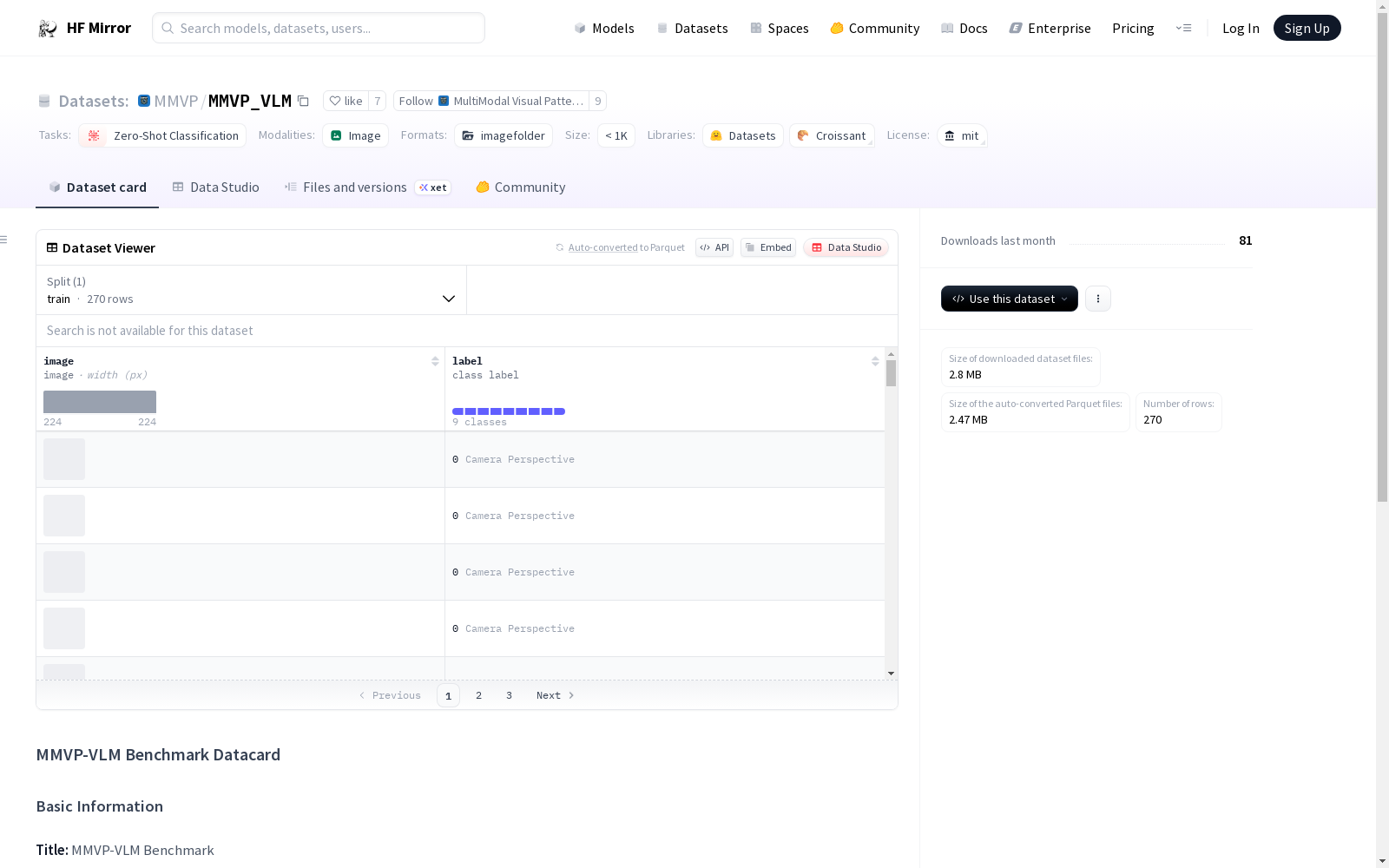Select page 1 in the viewer pagination

point(448,695)
